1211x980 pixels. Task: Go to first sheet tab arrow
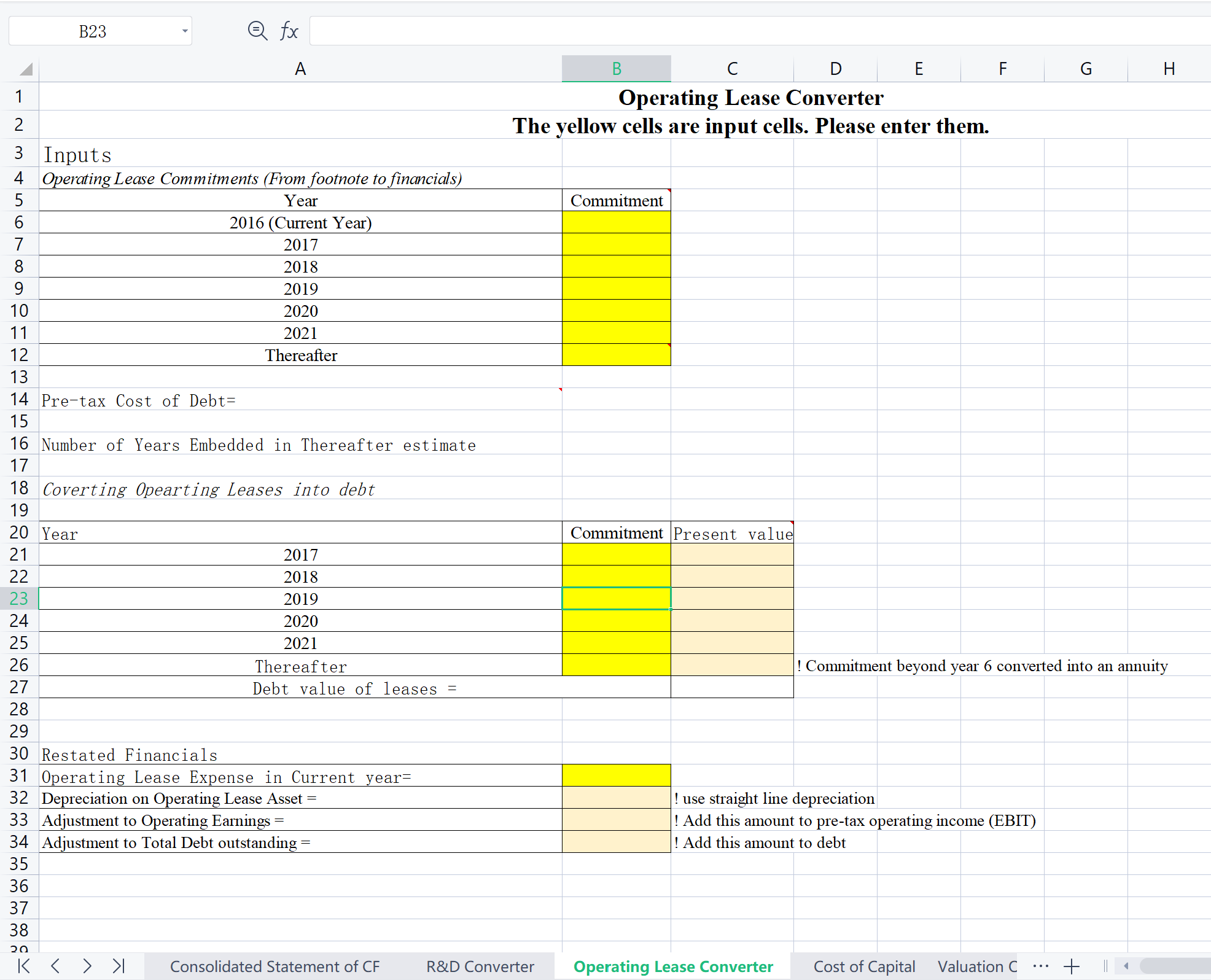click(24, 966)
